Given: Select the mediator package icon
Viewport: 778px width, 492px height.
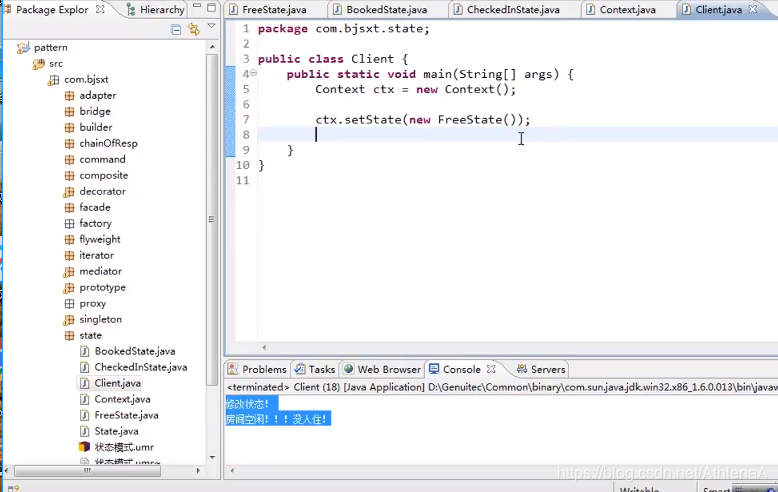Looking at the screenshot, I should pyautogui.click(x=69, y=272).
